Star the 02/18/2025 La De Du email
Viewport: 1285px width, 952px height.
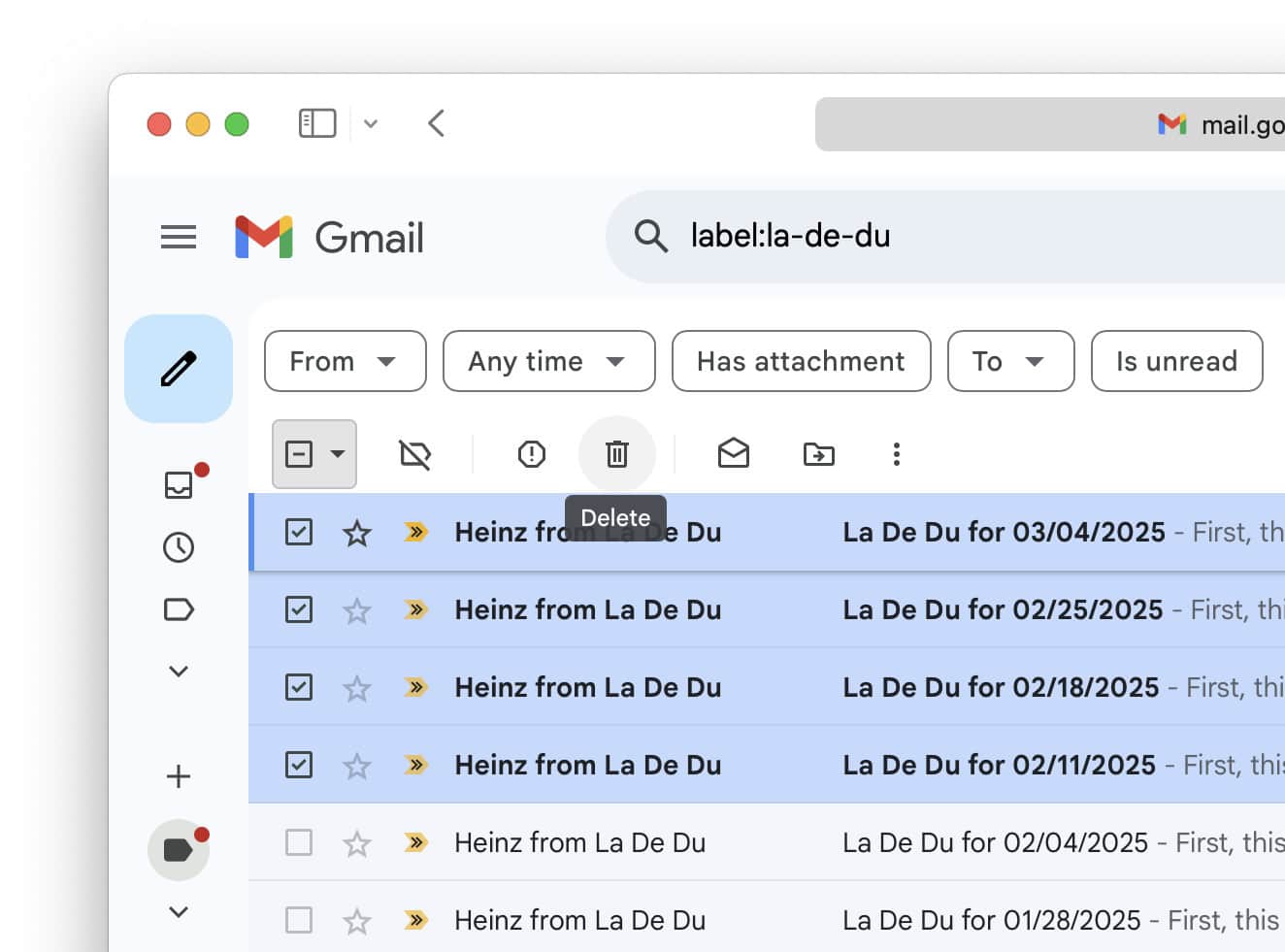[x=357, y=687]
